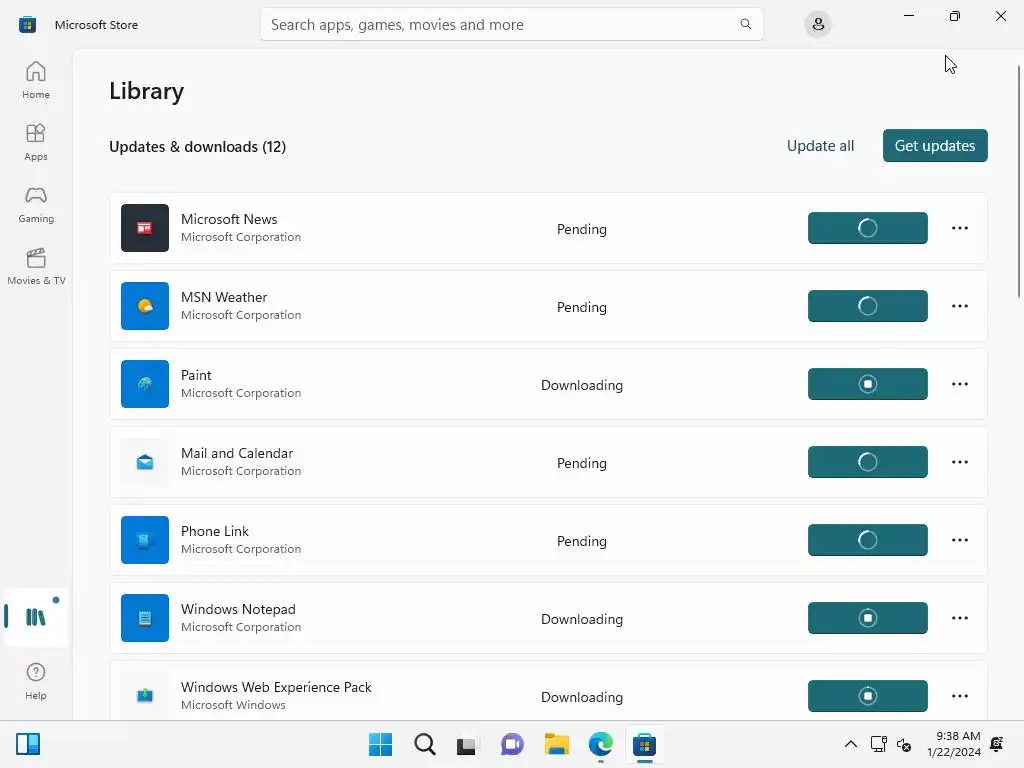Click the pending button for Phone Link
This screenshot has height=768, width=1024.
pyautogui.click(x=867, y=540)
